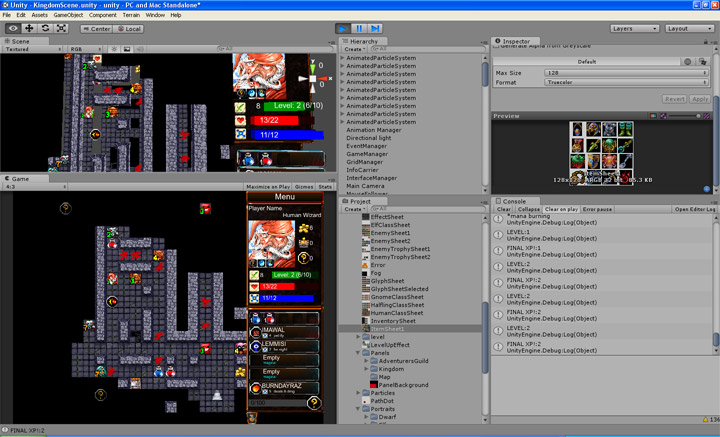The image size is (720, 437).
Task: Toggle Maximize on Play
Action: click(x=268, y=187)
